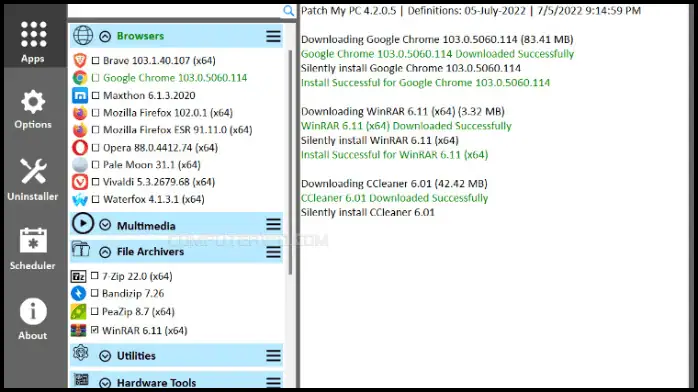Click the Utilities category label

click(136, 356)
